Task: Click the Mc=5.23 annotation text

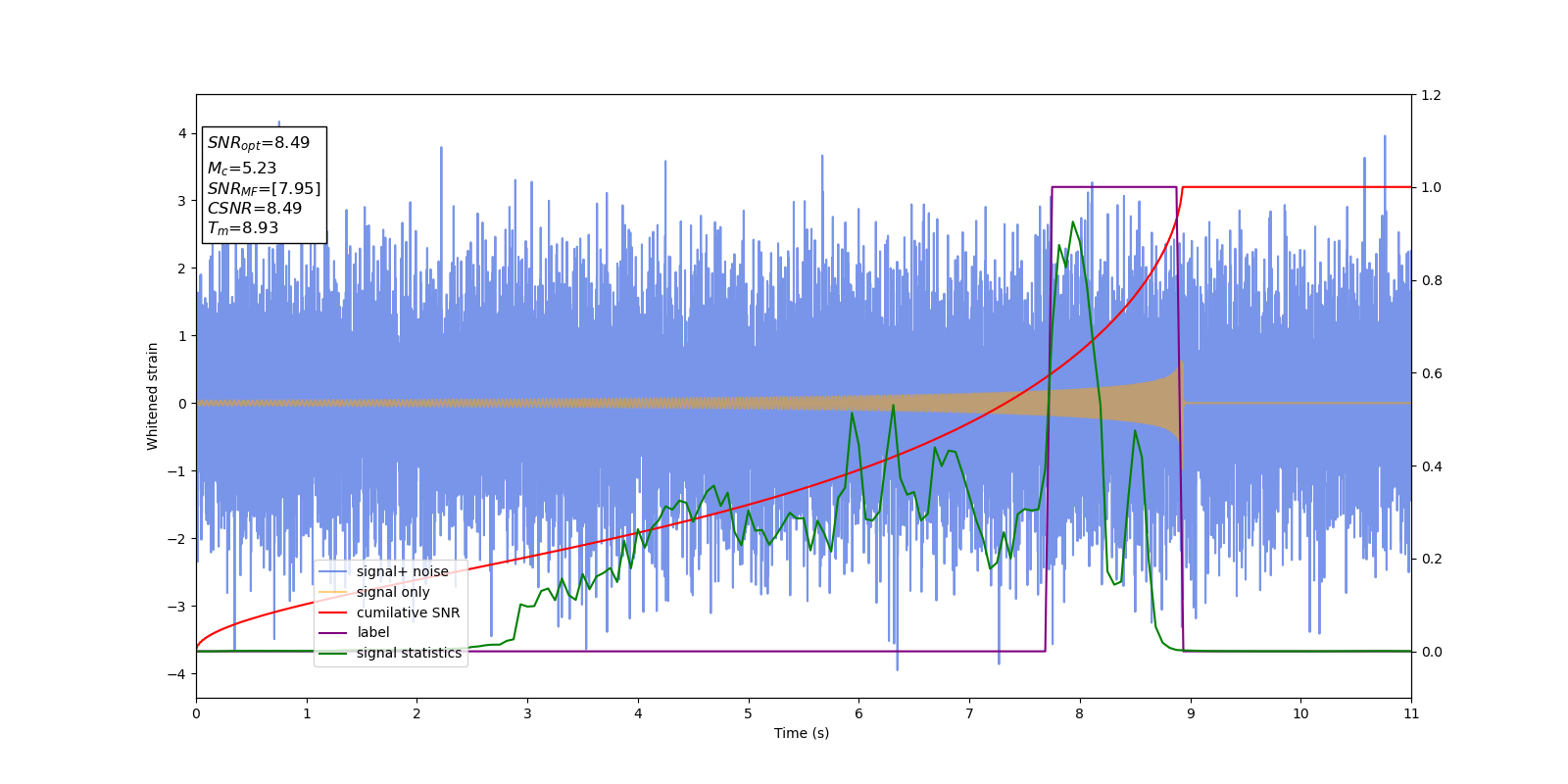Action: point(242,169)
